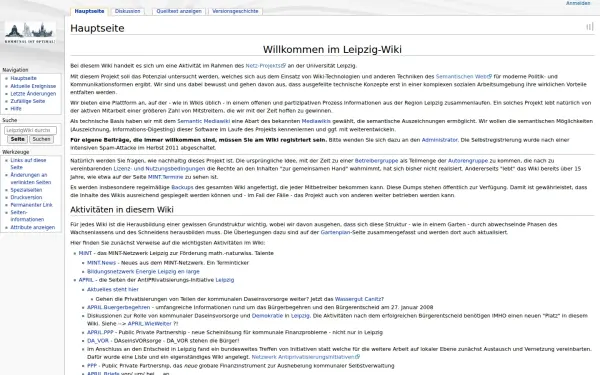Go to Zufällige Seite
600x375 pixels.
28,101
